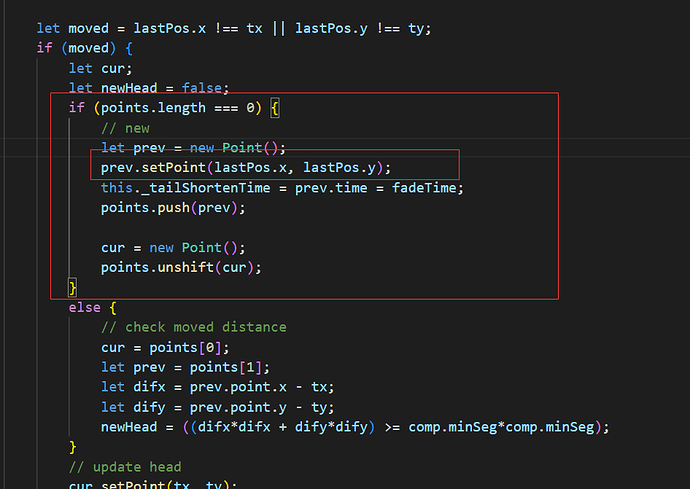The height and width of the screenshot is (489, 690).
Task: Click the 'points.push(prev);' line
Action: pyautogui.click(x=173, y=208)
